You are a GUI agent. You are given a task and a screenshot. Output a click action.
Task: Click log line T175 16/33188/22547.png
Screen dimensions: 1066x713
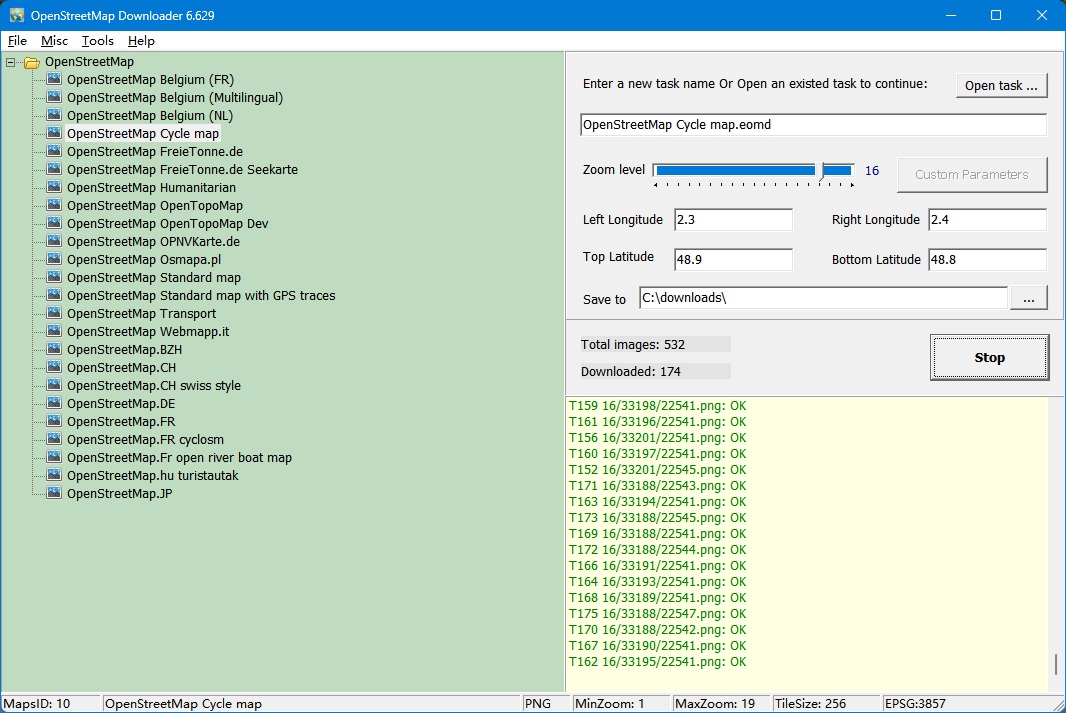(657, 614)
